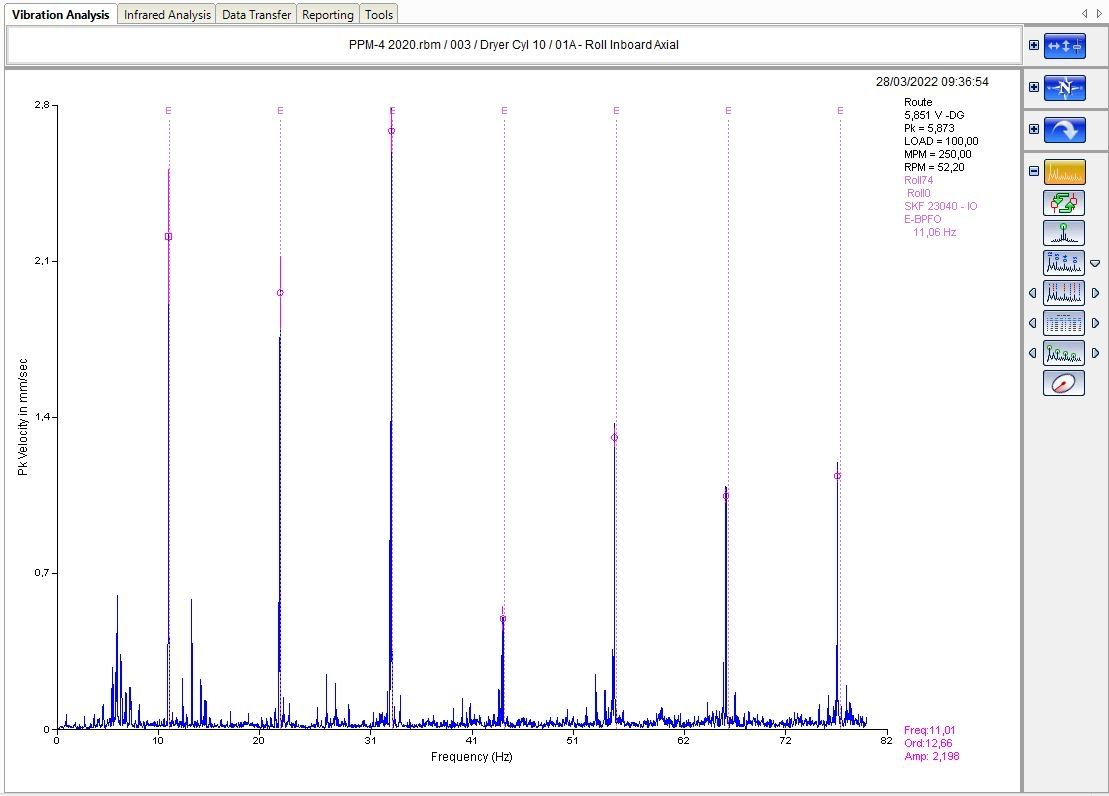Click the 'Route' label
Viewport: 1109px width, 796px height.
pyautogui.click(x=918, y=102)
